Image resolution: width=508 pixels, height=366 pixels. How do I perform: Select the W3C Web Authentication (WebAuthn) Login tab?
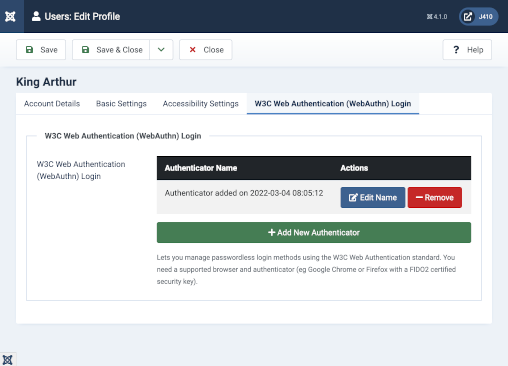coord(333,104)
